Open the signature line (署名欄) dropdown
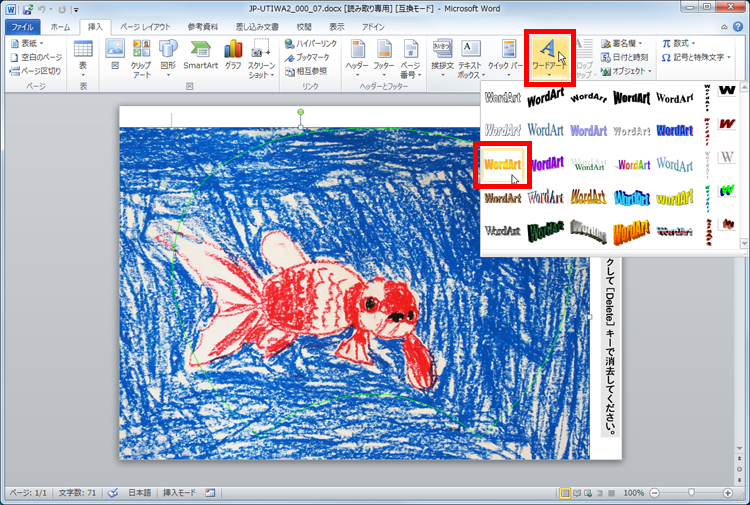 (622, 44)
